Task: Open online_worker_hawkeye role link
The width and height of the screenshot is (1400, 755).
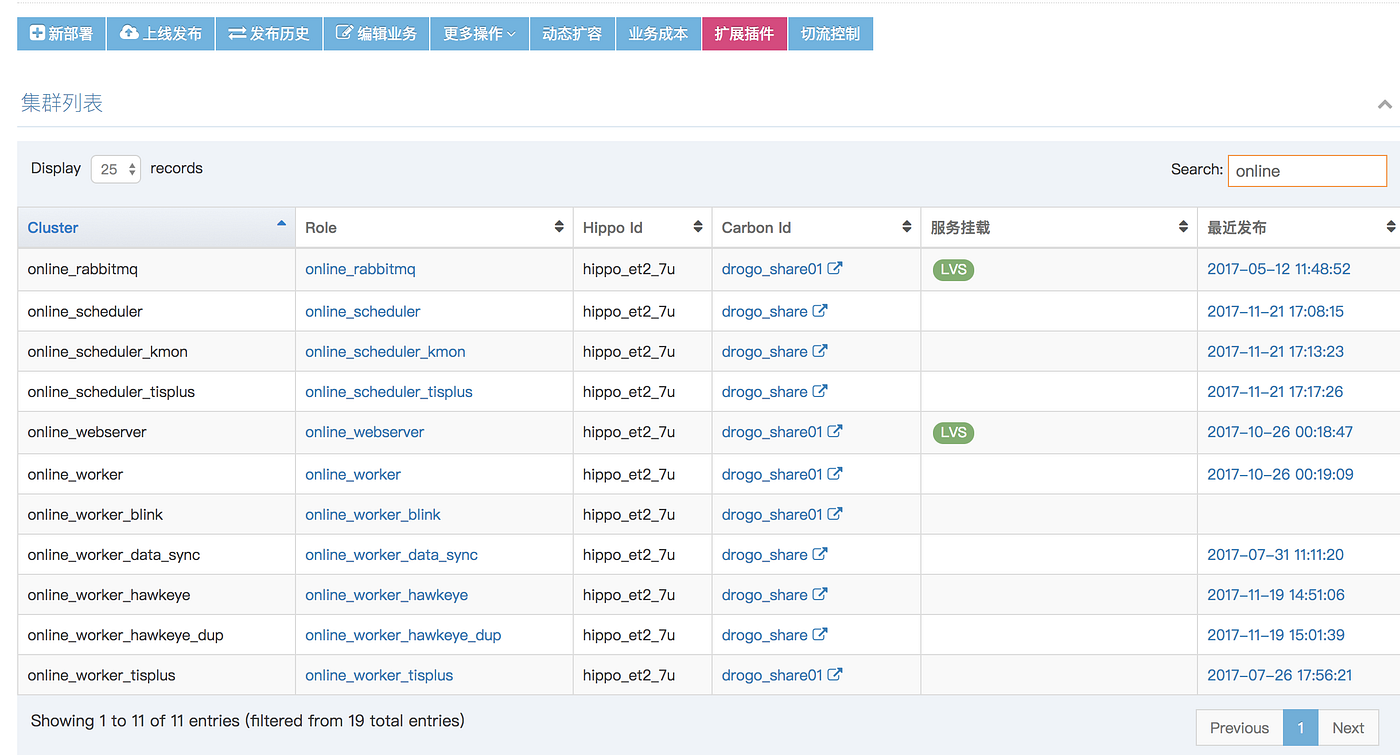Action: click(387, 594)
